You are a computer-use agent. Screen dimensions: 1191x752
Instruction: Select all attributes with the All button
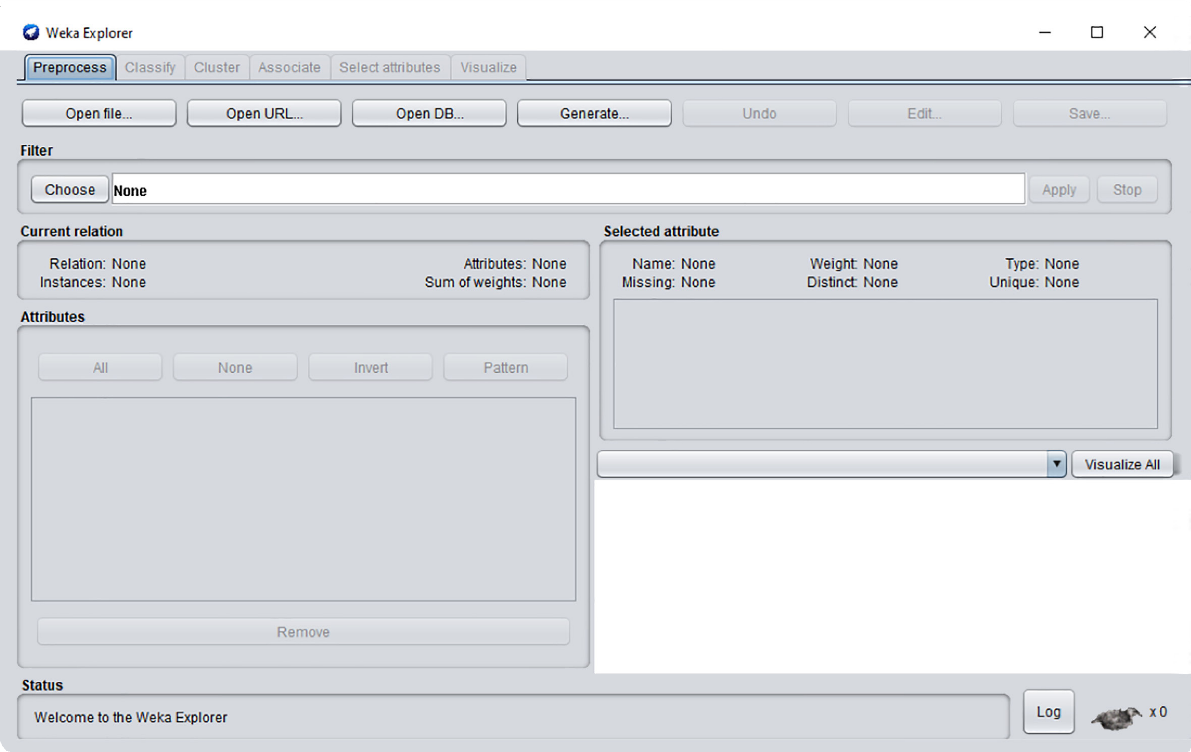(100, 368)
